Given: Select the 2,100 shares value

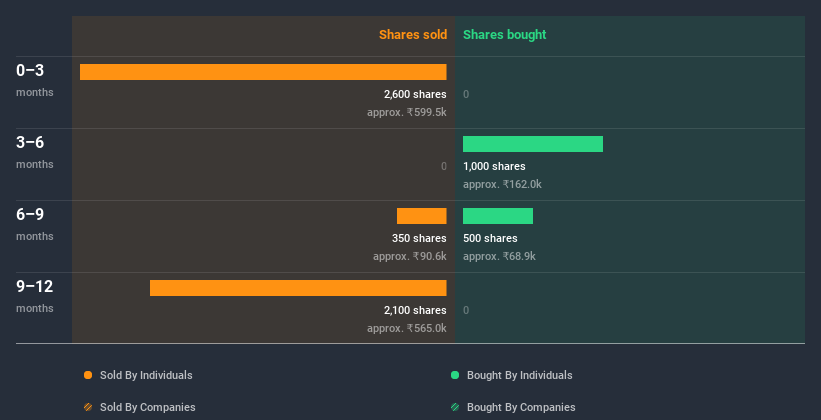Looking at the screenshot, I should point(415,310).
